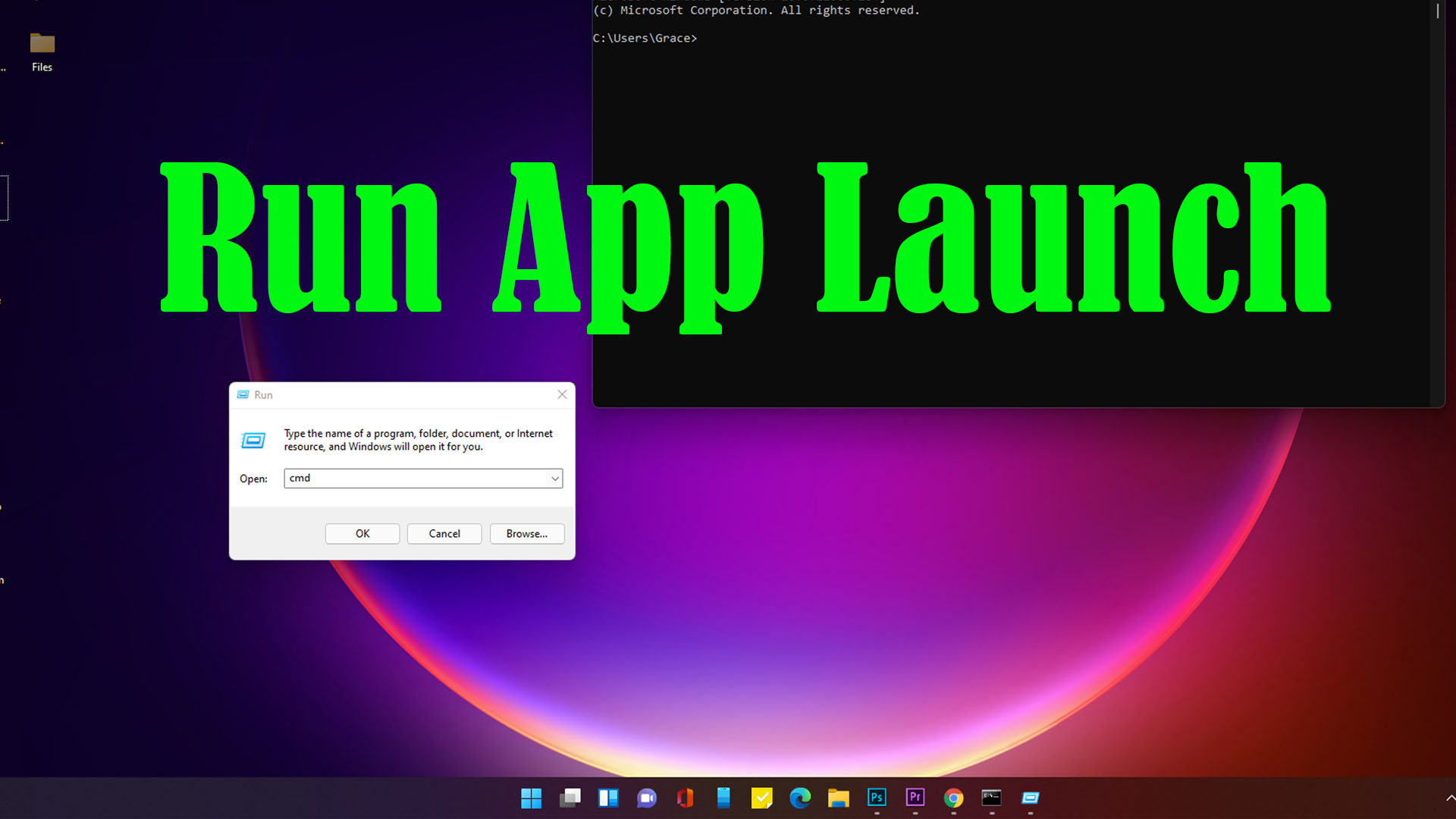
Task: Launch Microsoft Edge from the taskbar
Action: [800, 799]
